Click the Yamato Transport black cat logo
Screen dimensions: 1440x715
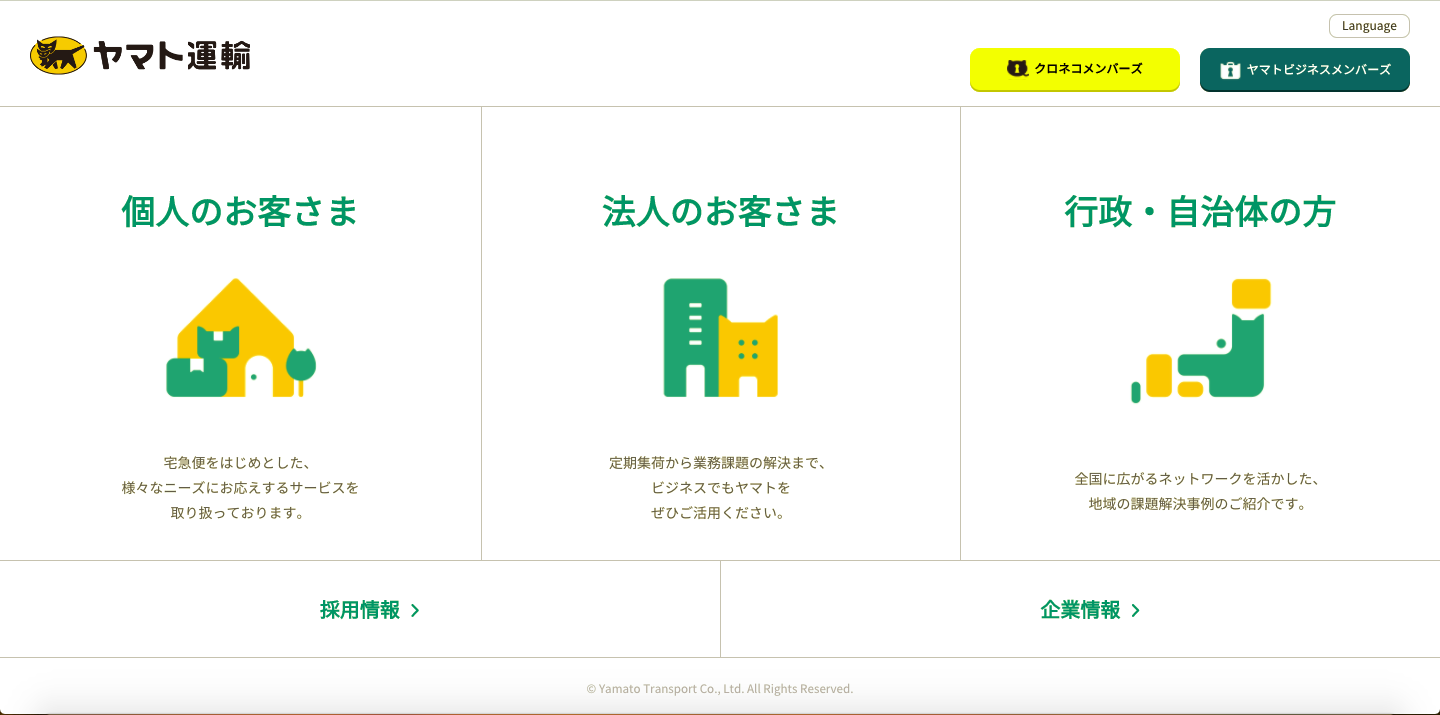click(140, 56)
